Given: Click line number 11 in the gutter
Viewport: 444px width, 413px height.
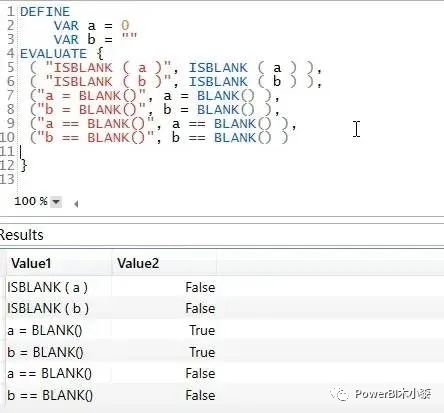Looking at the screenshot, I should pos(7,152).
